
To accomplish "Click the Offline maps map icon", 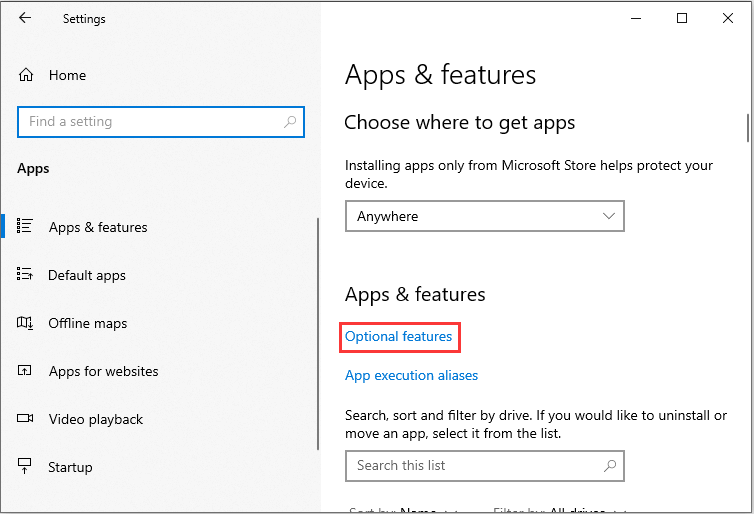I will (26, 323).
